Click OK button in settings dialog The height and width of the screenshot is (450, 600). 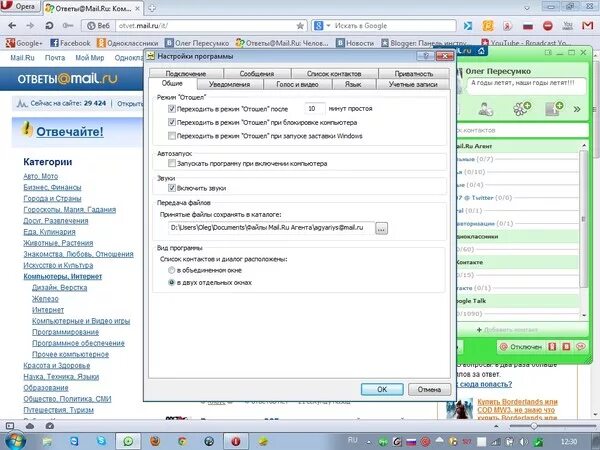click(382, 389)
